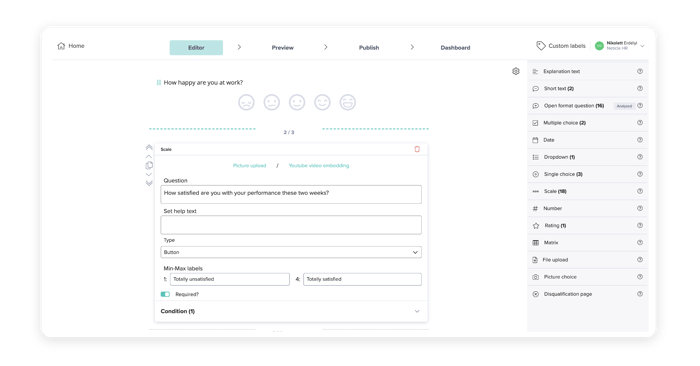Viewport: 700px width, 366px height.
Task: Add a Disqualification page
Action: click(588, 294)
